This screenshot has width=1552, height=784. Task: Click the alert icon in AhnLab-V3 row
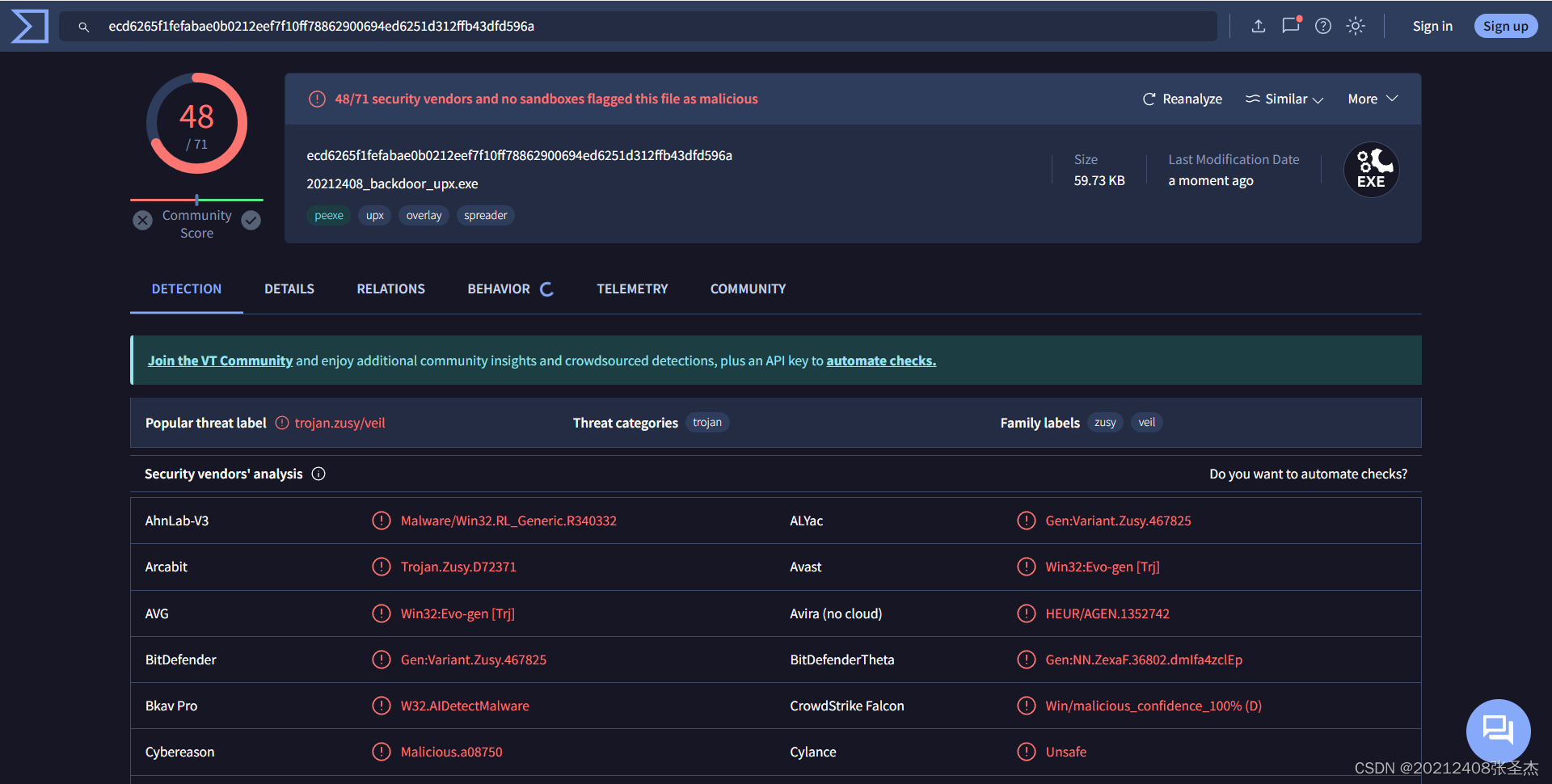point(382,521)
